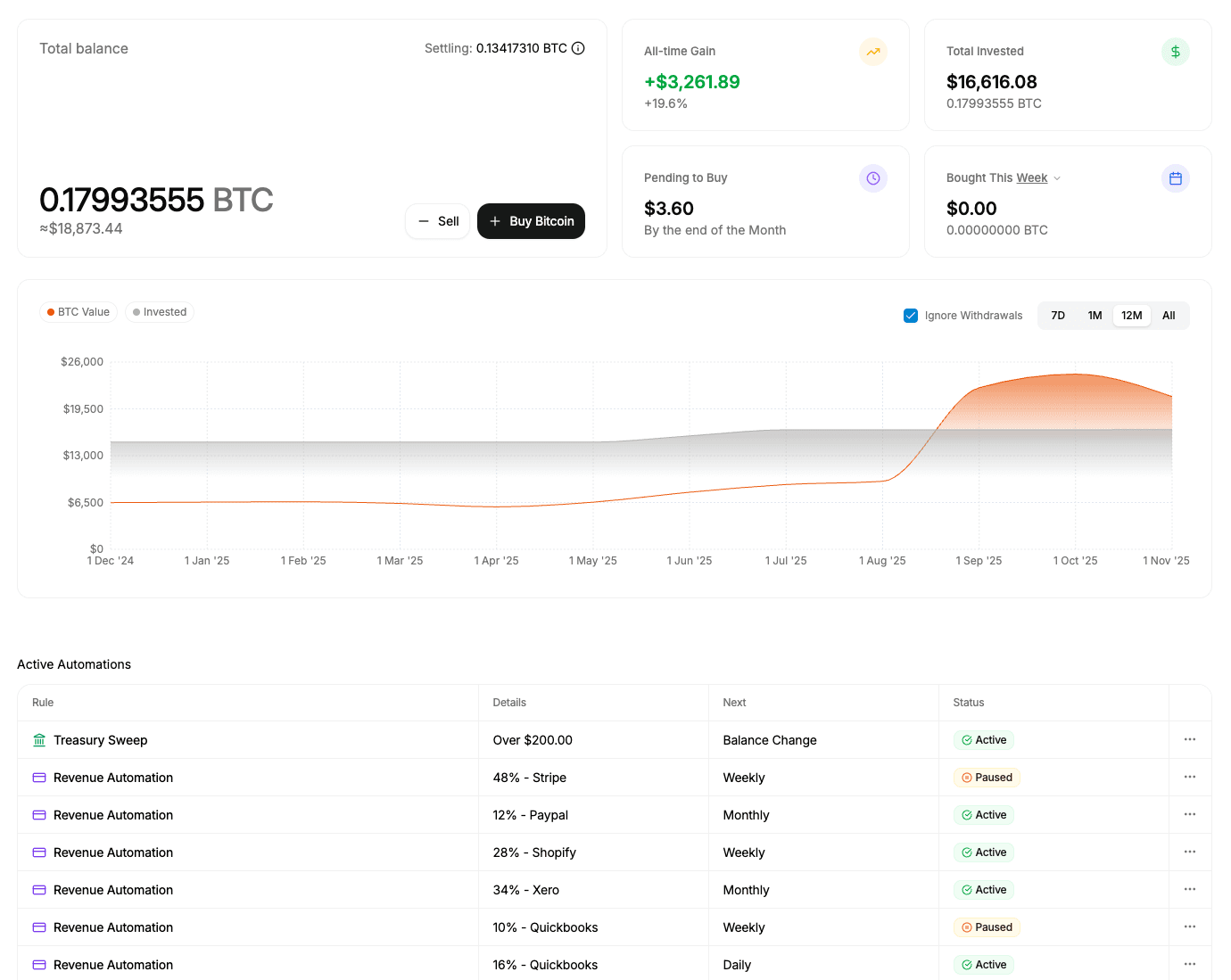Click the Paused status badge for Stripe
The height and width of the screenshot is (980, 1231).
[x=986, y=778]
